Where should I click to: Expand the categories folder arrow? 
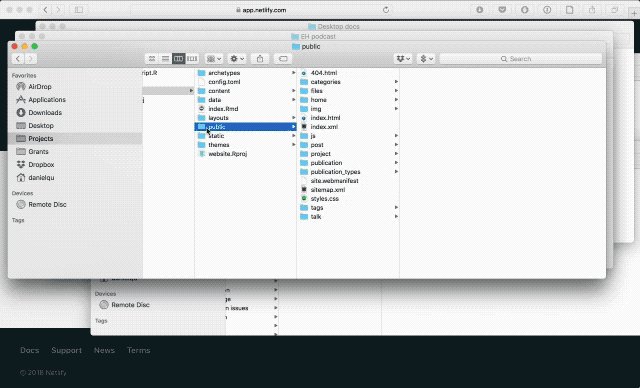pos(396,82)
